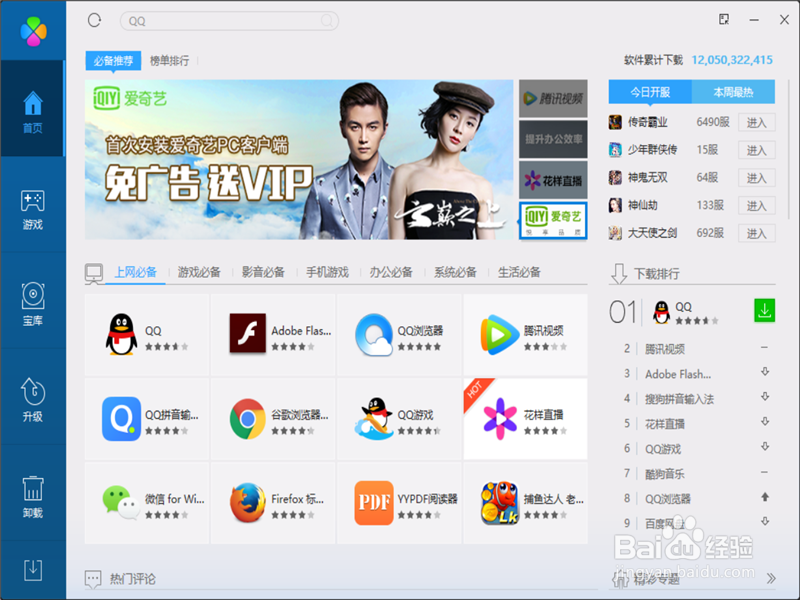Open the Adobe Flash app tile
Image resolution: width=800 pixels, height=600 pixels.
[273, 335]
